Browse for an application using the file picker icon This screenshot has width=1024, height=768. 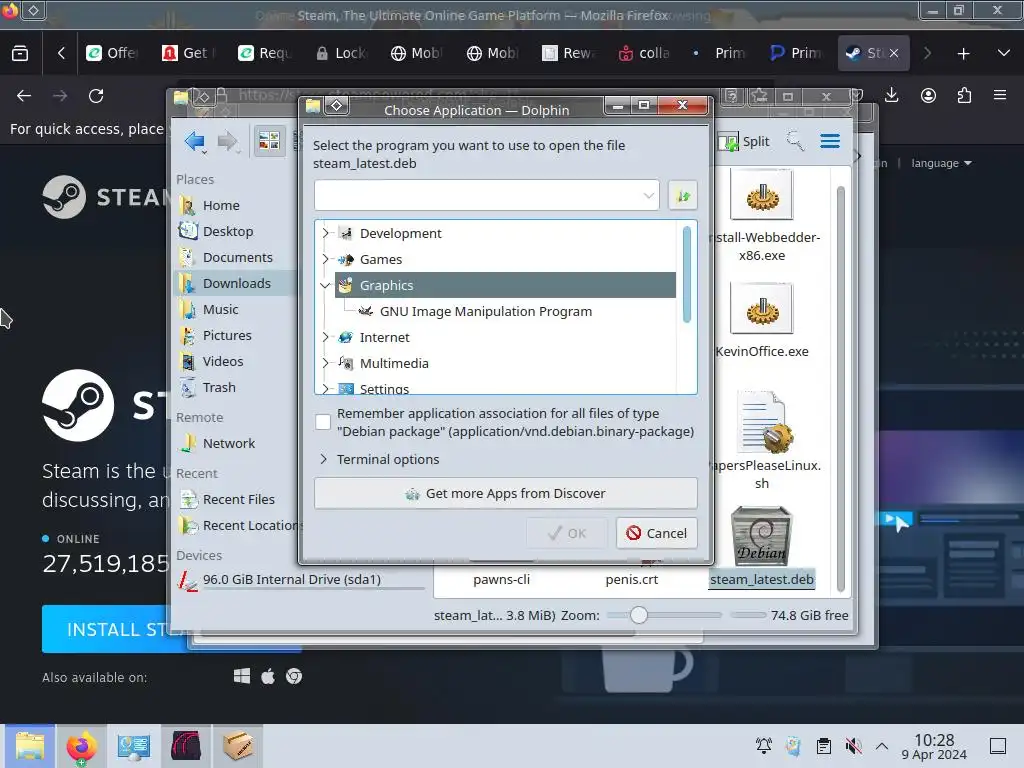683,195
